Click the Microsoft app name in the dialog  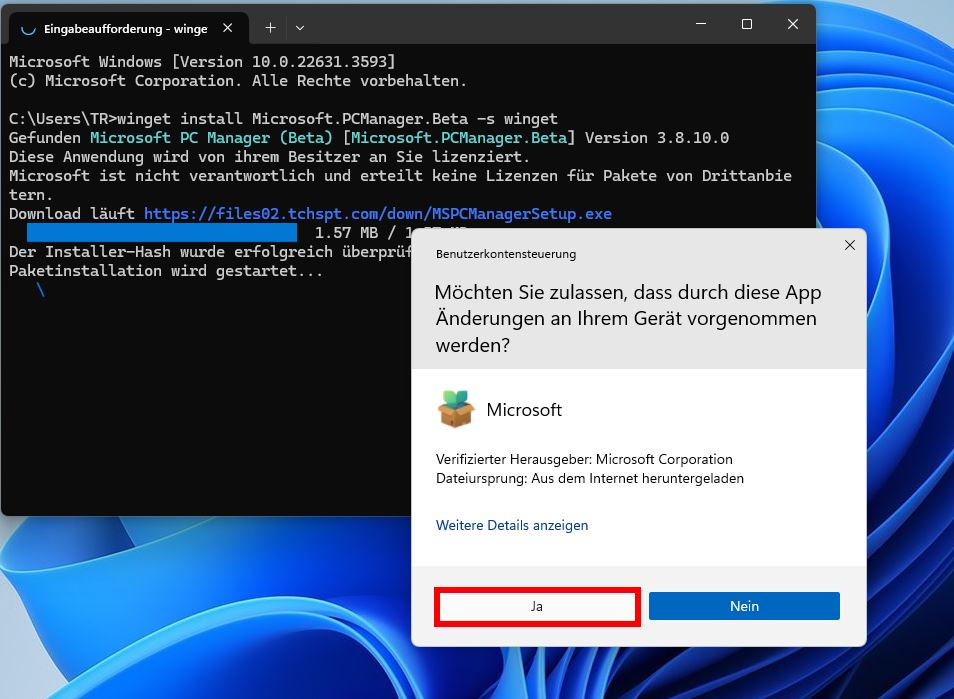523,409
